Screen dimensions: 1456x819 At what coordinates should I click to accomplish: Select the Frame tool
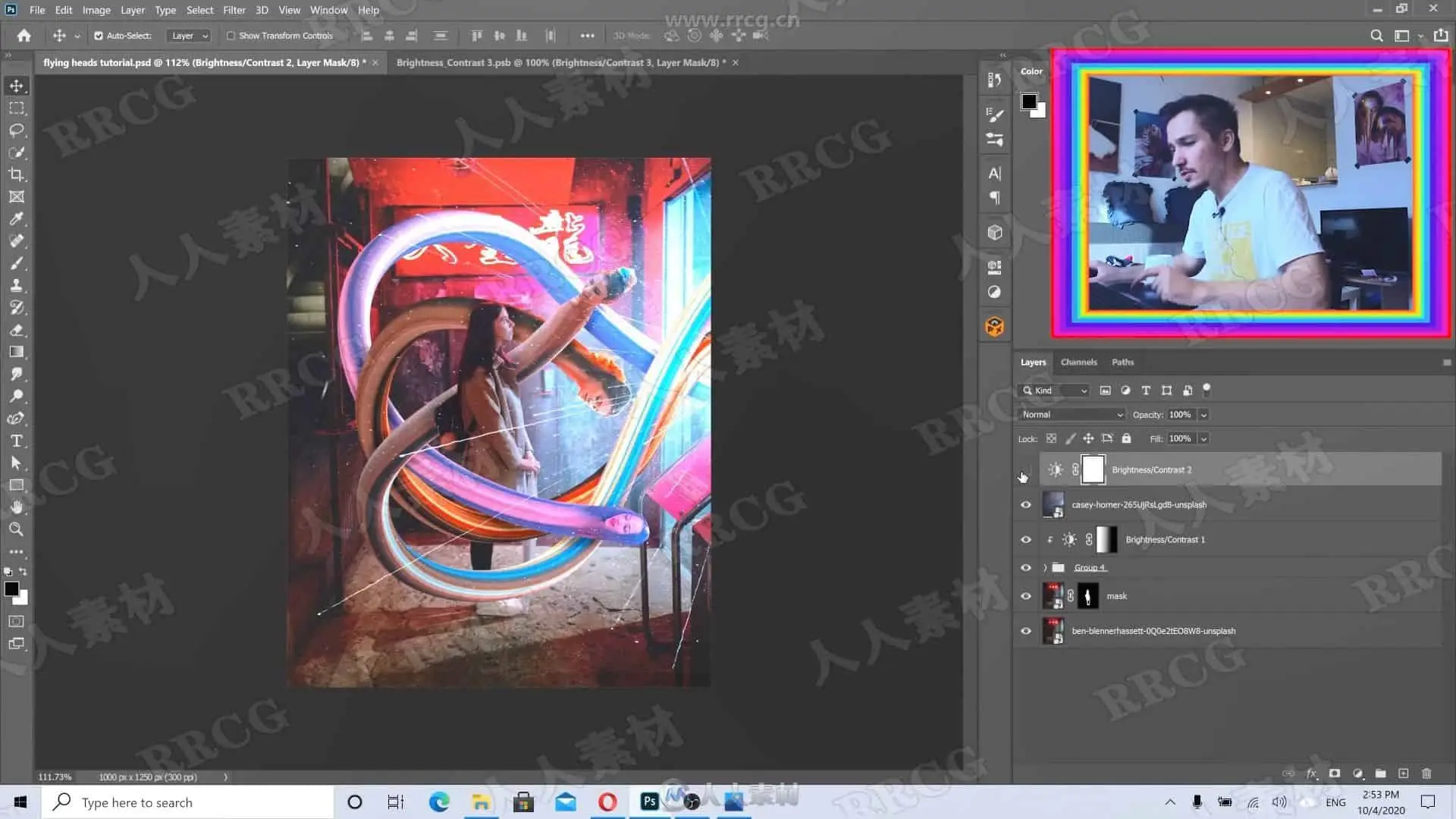[x=17, y=196]
